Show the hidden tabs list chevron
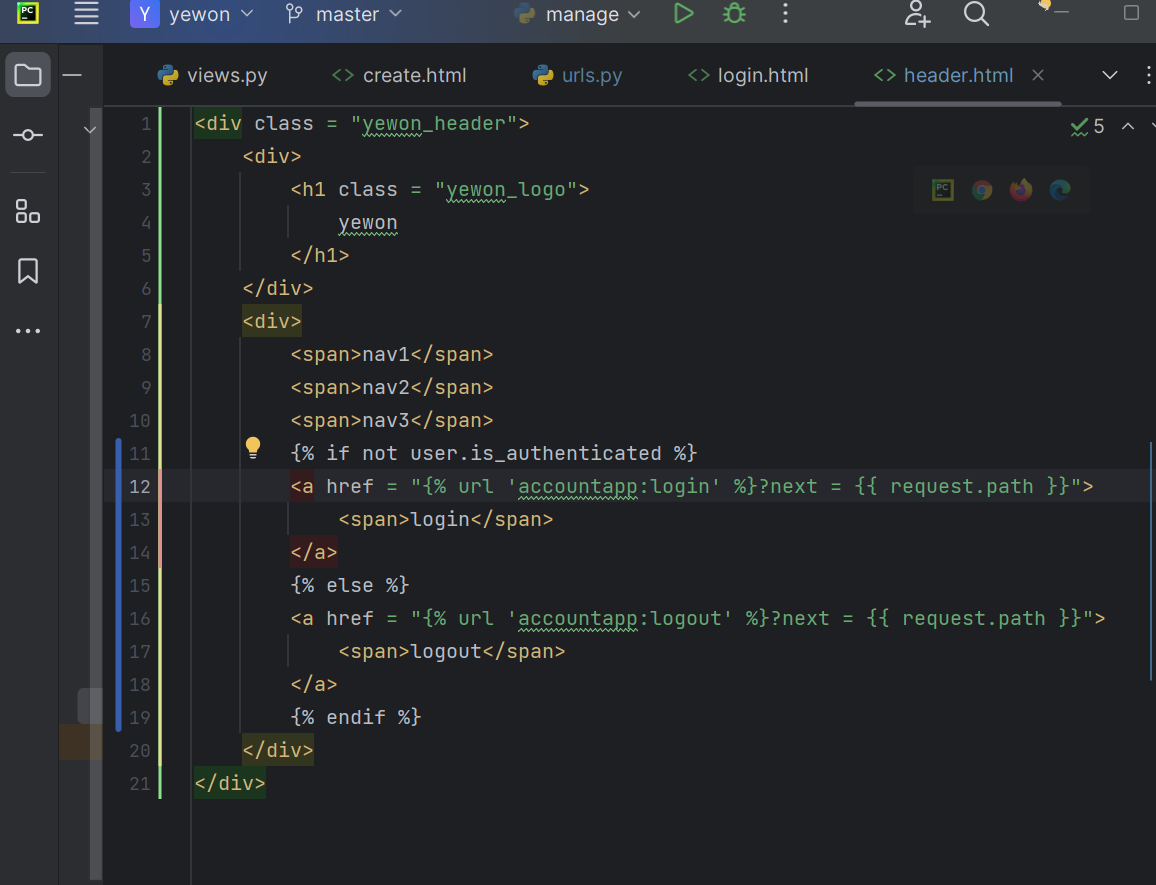Image resolution: width=1156 pixels, height=885 pixels. pos(1110,75)
